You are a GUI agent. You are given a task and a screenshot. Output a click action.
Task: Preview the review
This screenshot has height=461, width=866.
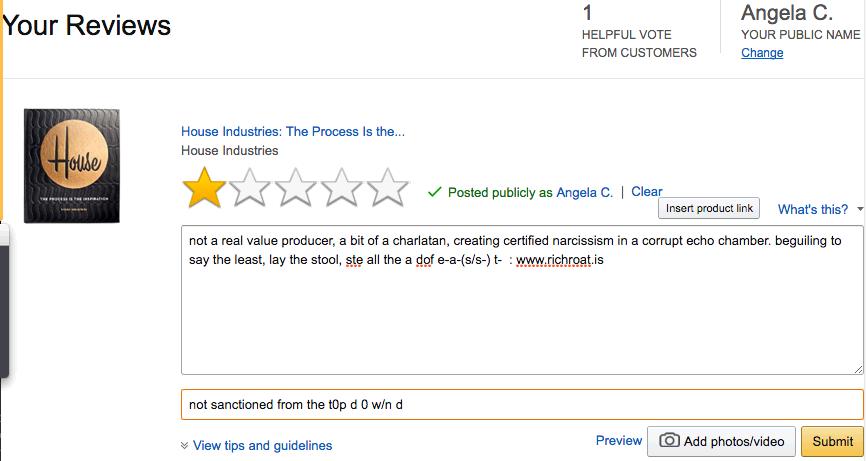pos(619,441)
